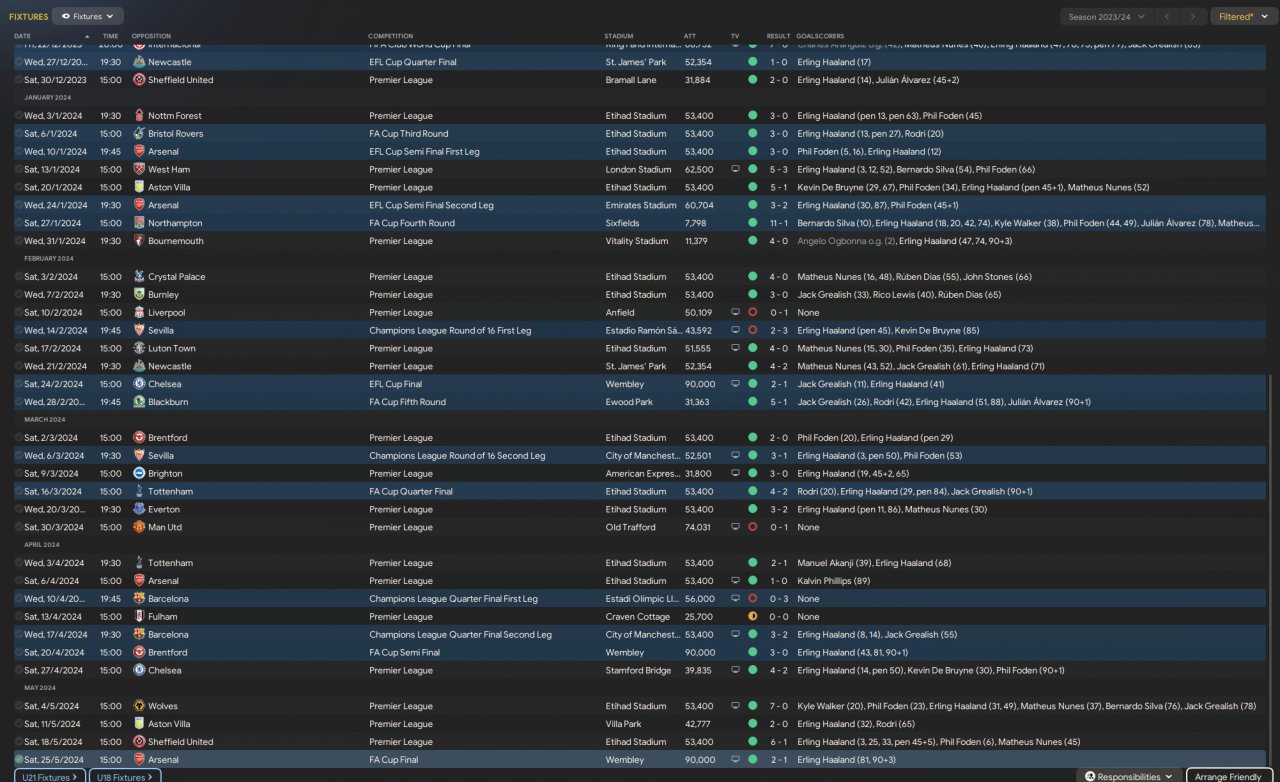The height and width of the screenshot is (782, 1280).
Task: Expand the Responsibilities dropdown
Action: click(x=1129, y=777)
